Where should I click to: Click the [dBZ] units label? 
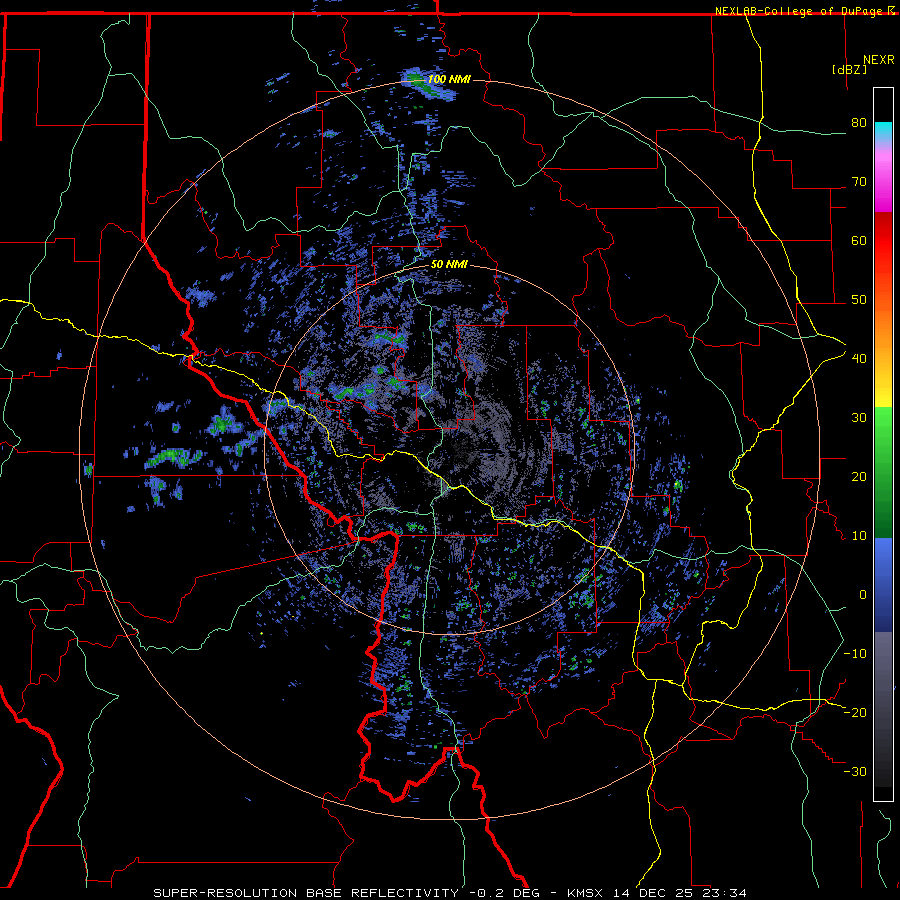[x=849, y=69]
